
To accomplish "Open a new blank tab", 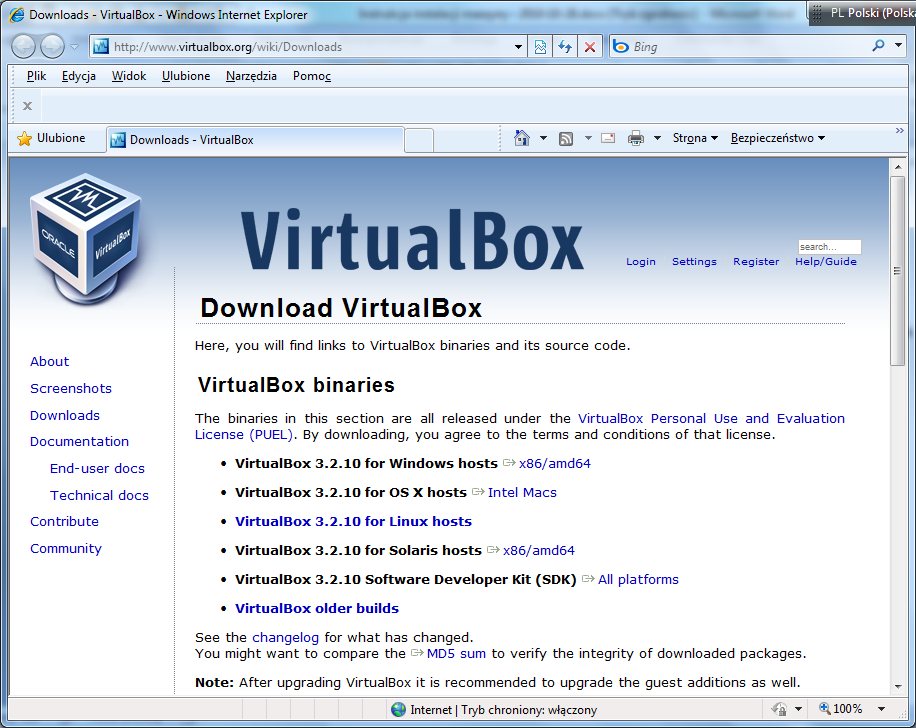I will point(419,140).
